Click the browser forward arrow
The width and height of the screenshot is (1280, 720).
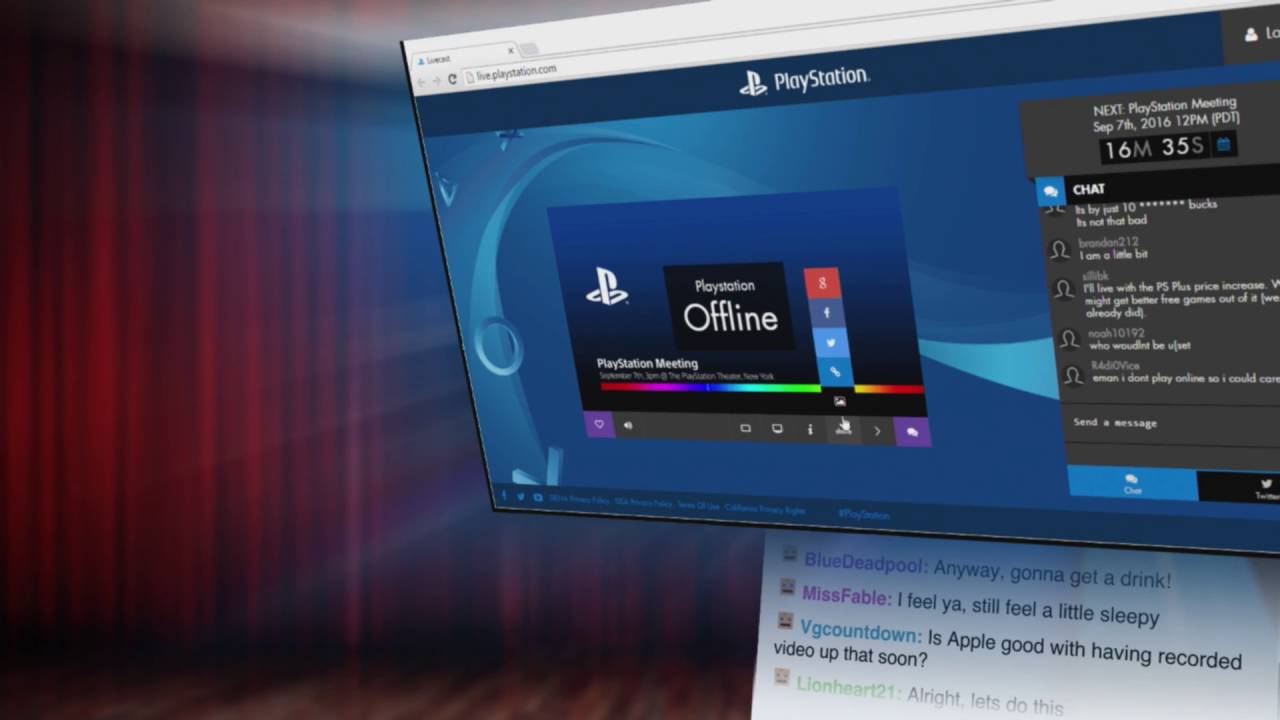click(x=436, y=80)
